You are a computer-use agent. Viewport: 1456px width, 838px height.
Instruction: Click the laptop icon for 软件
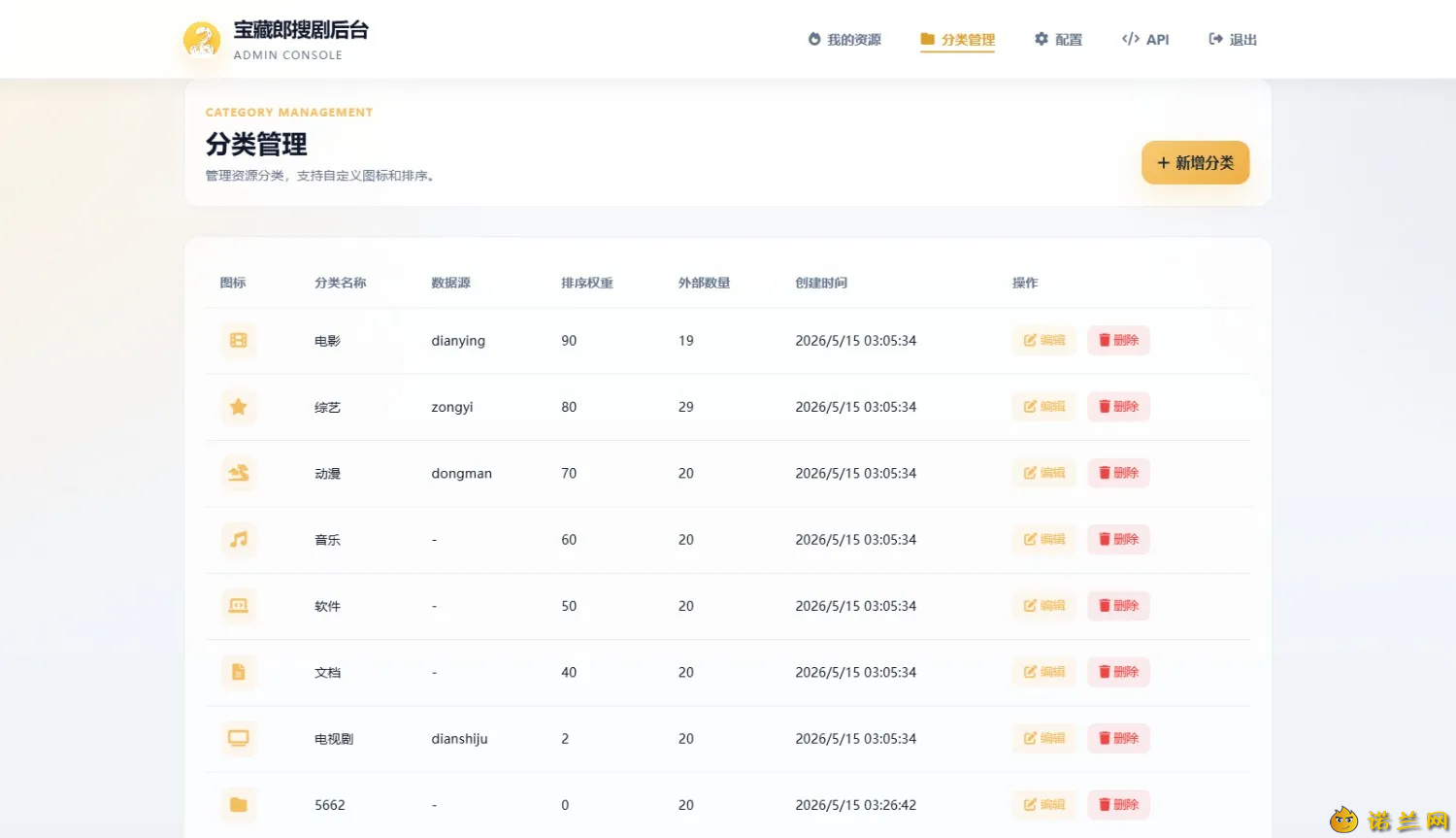pos(239,606)
